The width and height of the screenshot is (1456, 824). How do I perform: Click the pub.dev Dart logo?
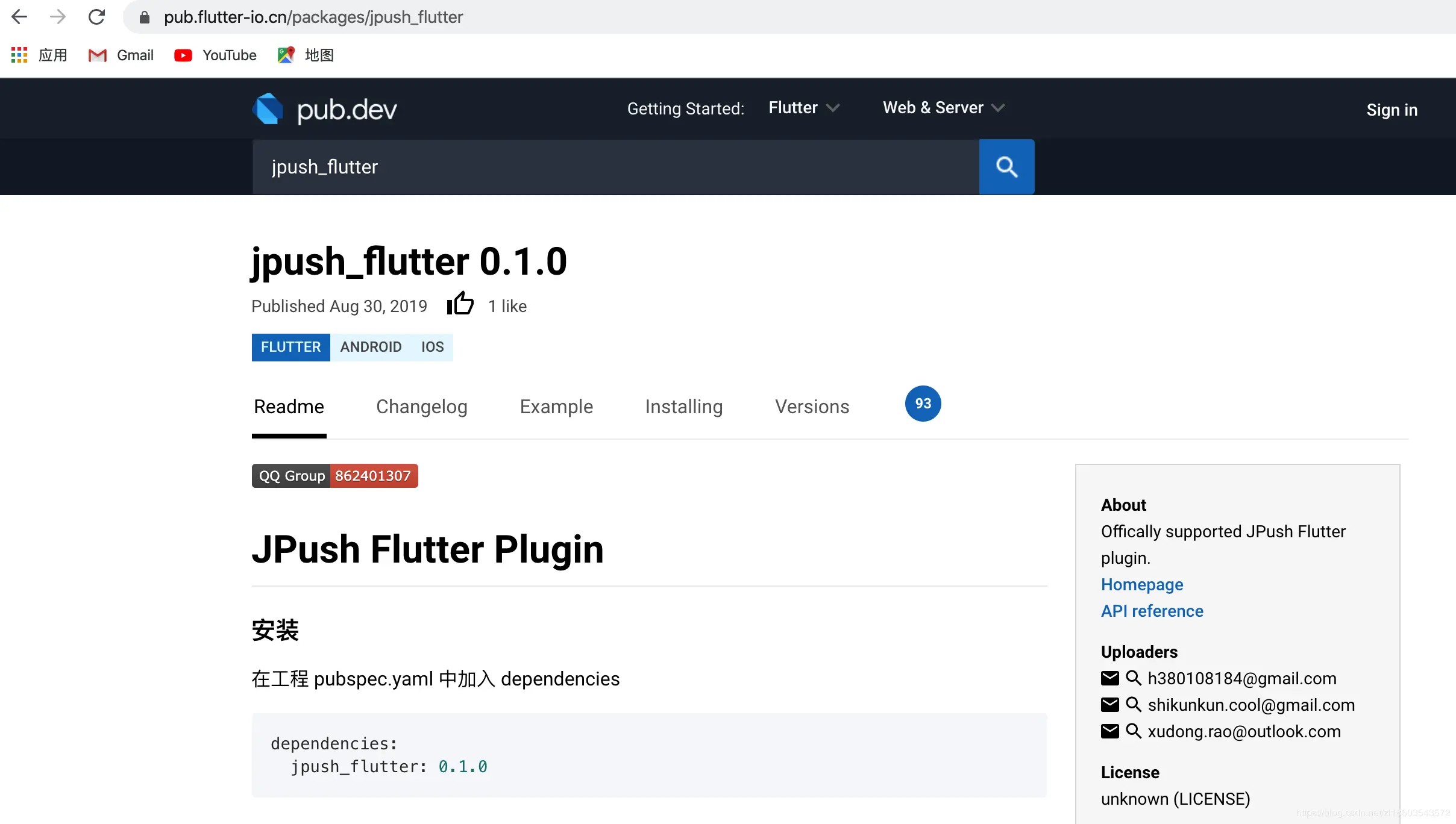pos(268,109)
